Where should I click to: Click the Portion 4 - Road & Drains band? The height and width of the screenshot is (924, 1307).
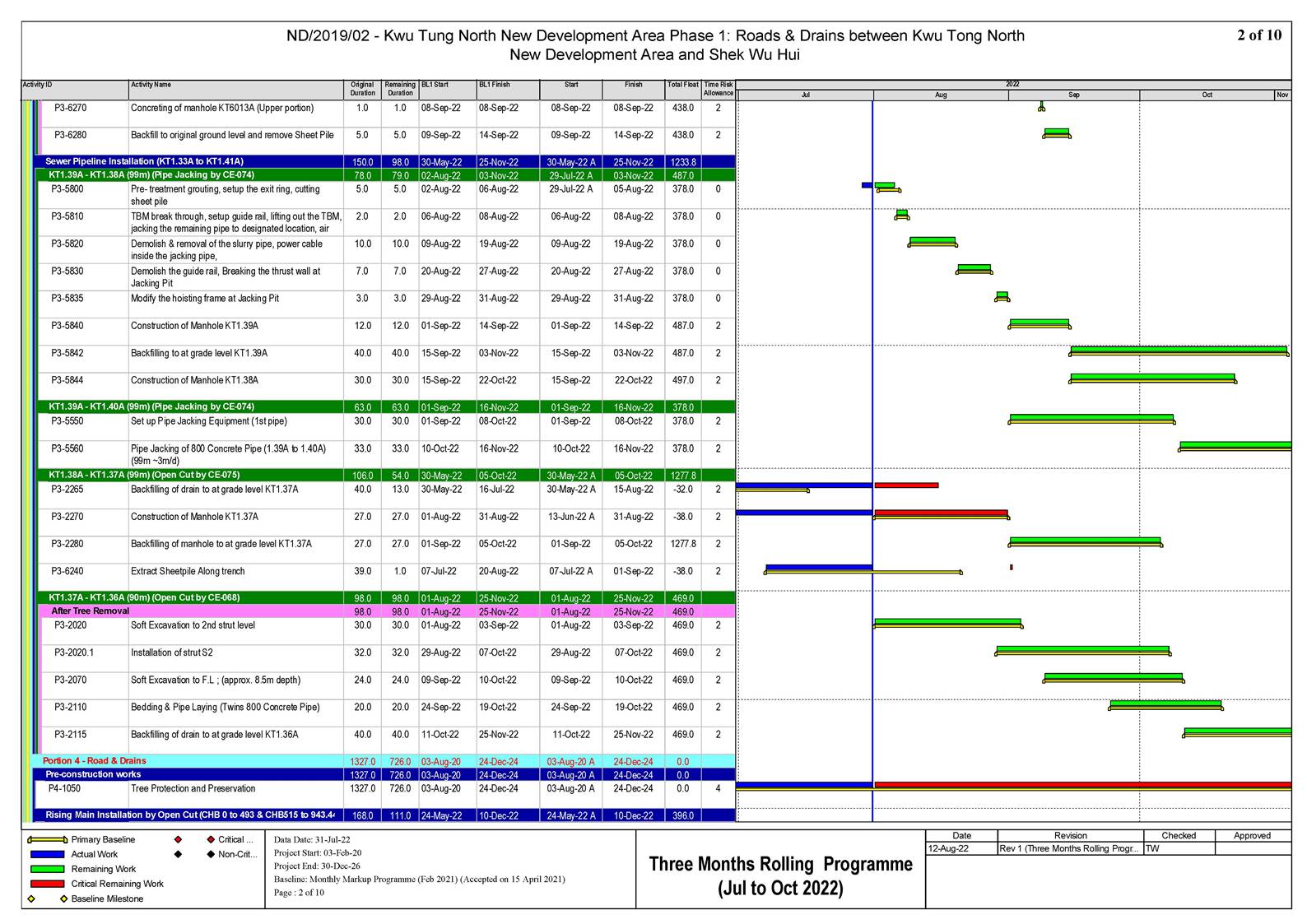click(383, 761)
